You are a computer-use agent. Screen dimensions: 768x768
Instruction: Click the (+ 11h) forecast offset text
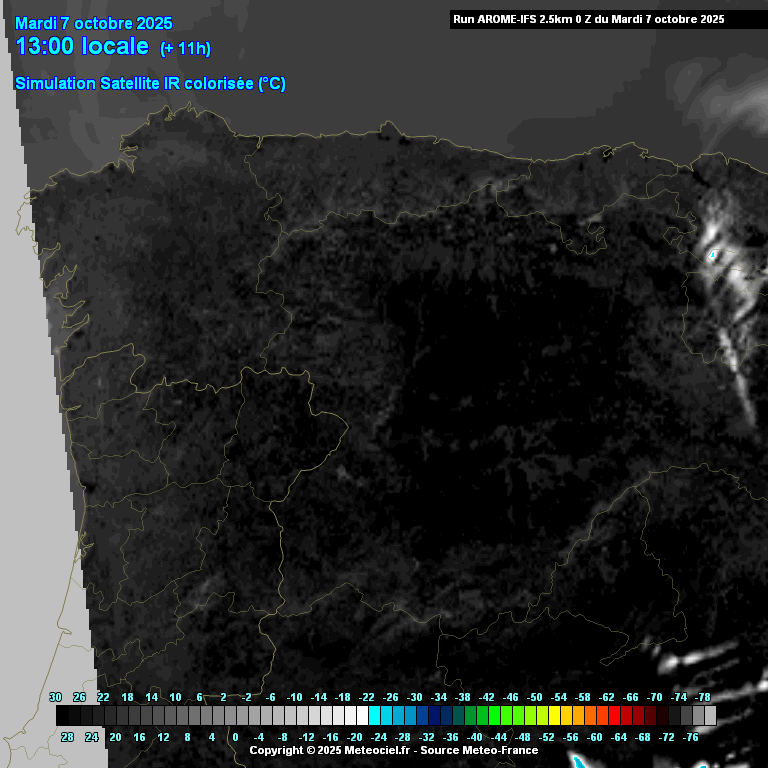pyautogui.click(x=185, y=49)
